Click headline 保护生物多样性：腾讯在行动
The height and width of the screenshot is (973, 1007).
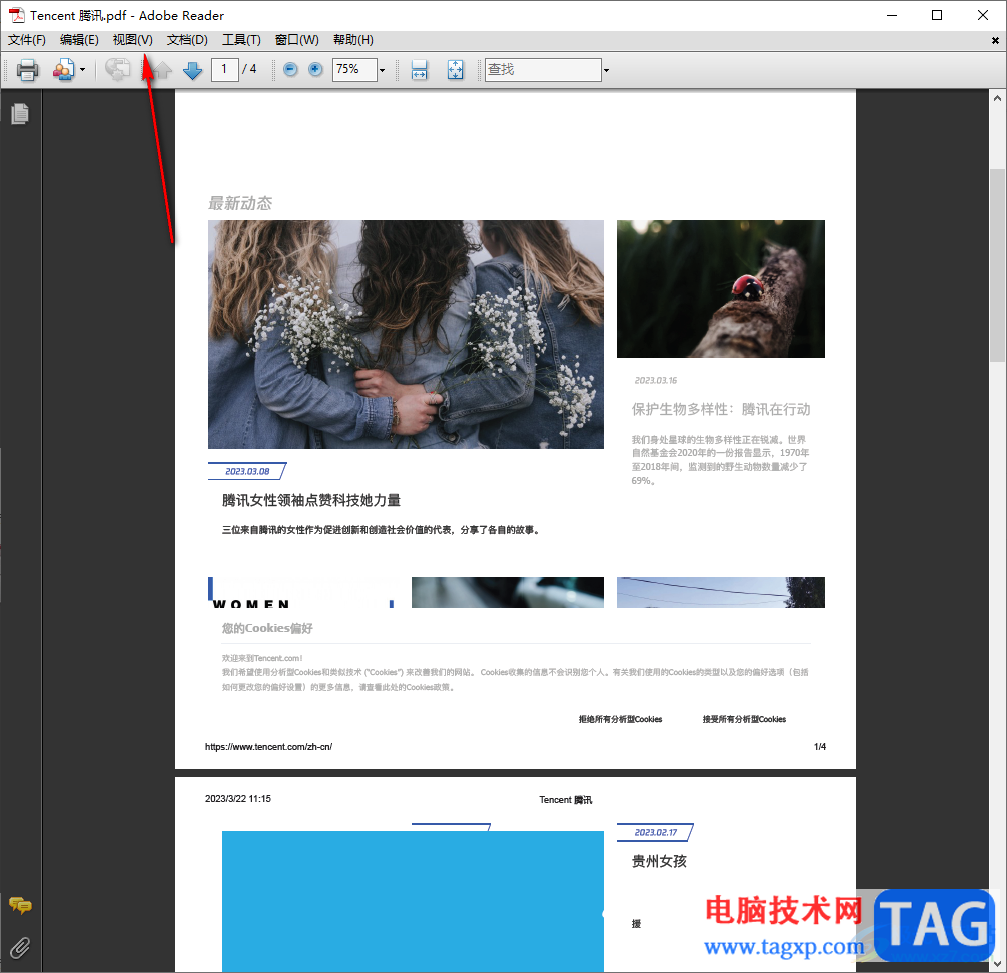[x=721, y=409]
